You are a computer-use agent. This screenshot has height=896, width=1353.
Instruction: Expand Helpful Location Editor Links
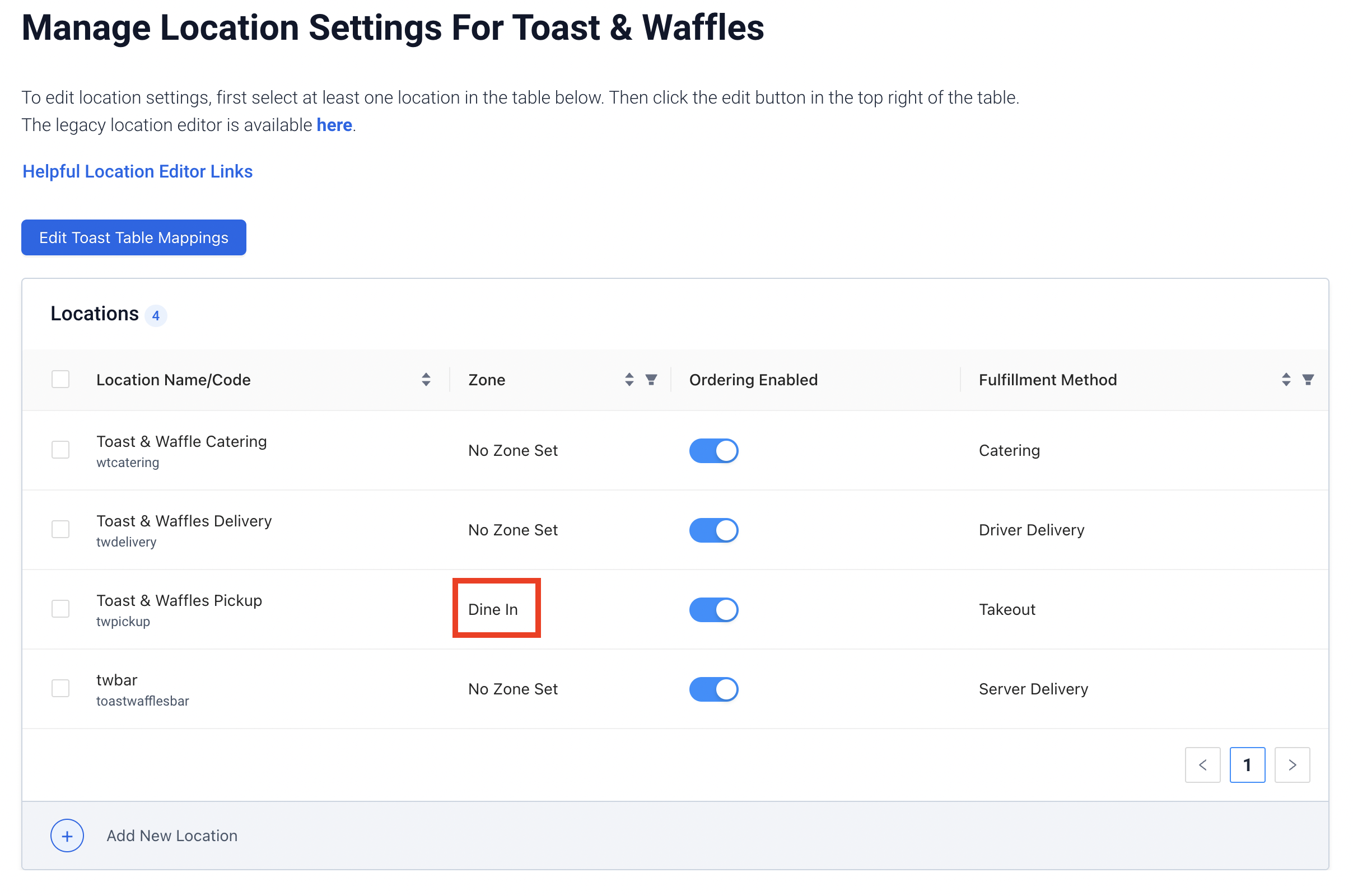[x=137, y=171]
